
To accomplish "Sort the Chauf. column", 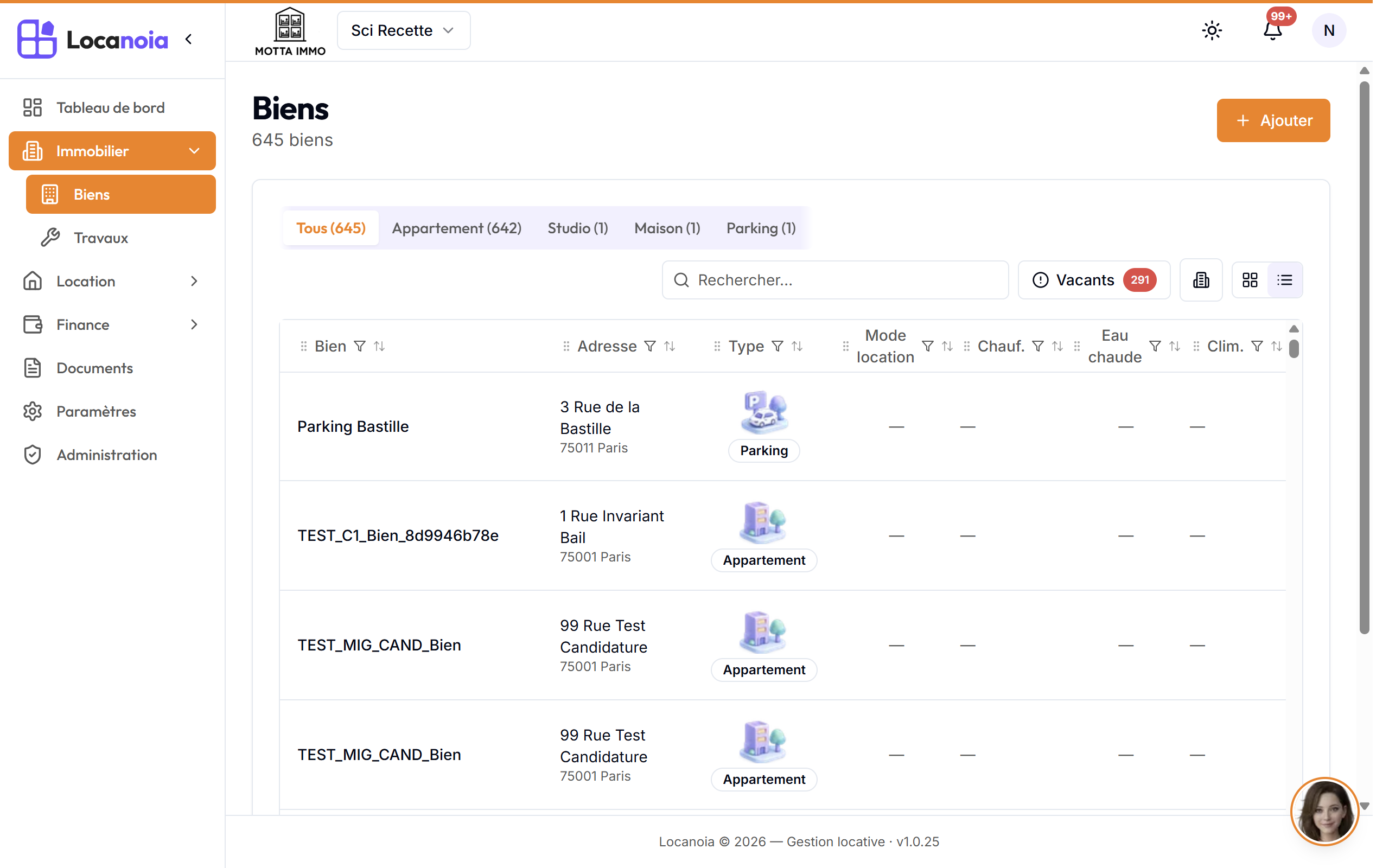I will 1057,346.
